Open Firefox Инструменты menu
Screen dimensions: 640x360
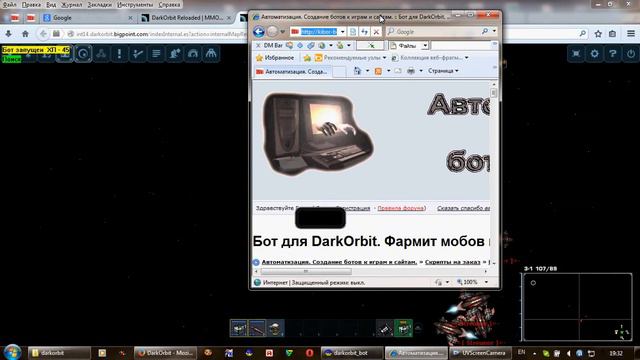pos(135,5)
